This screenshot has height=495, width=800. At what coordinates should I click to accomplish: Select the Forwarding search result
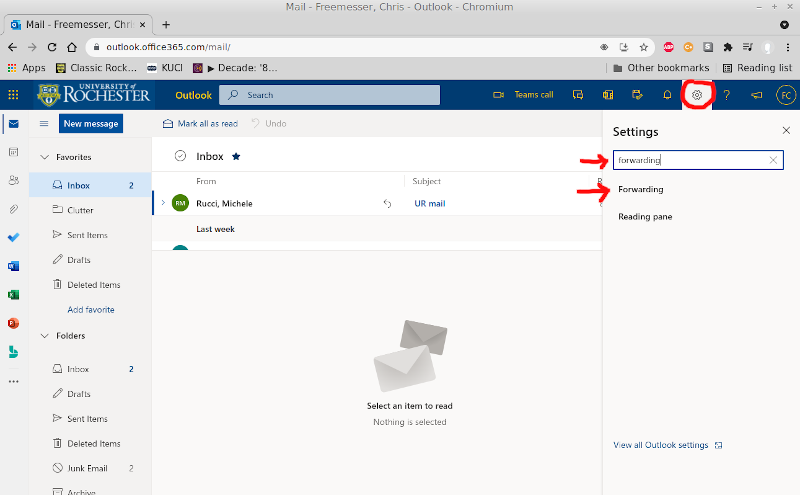[640, 189]
